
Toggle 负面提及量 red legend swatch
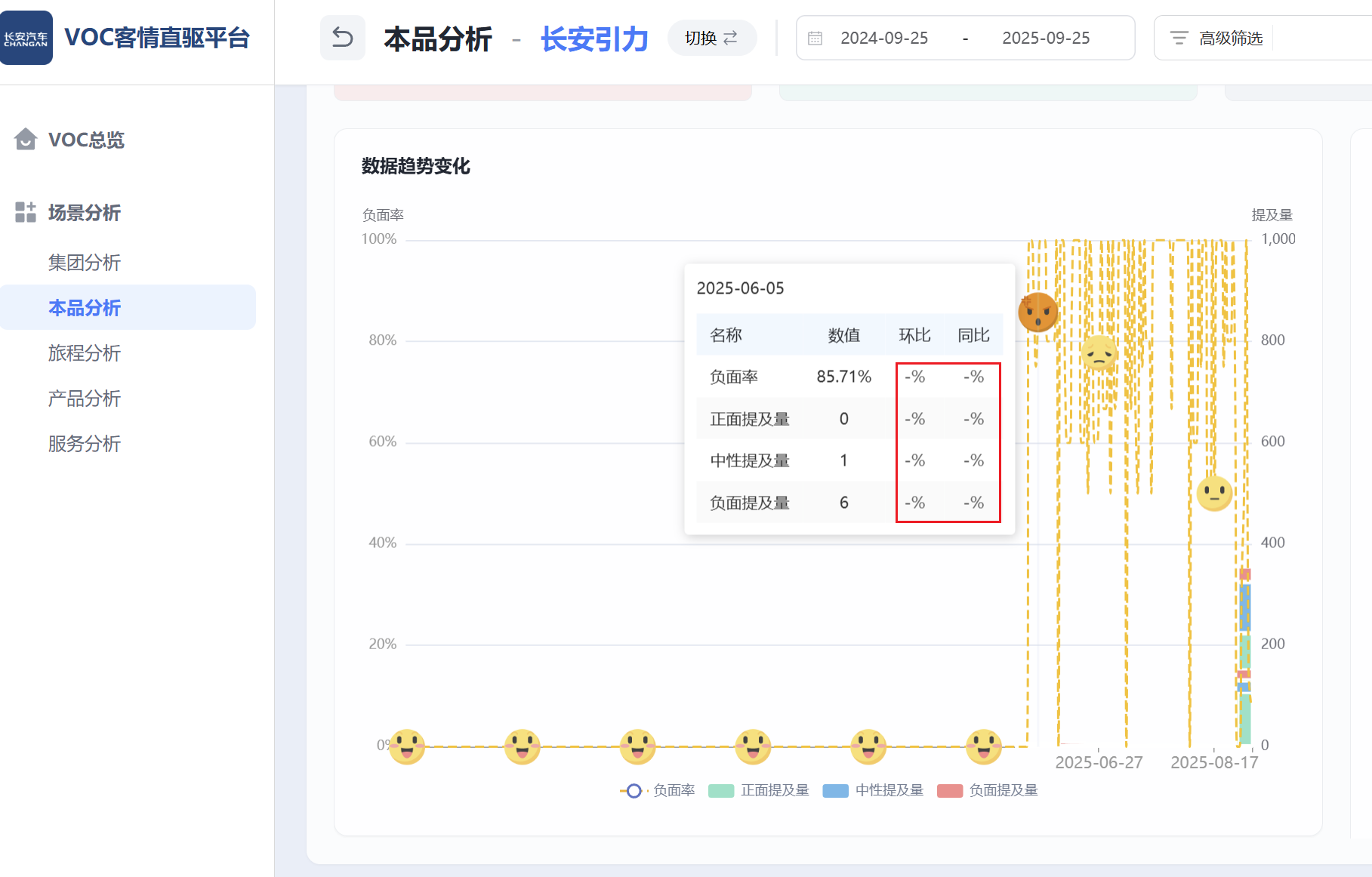[x=949, y=791]
